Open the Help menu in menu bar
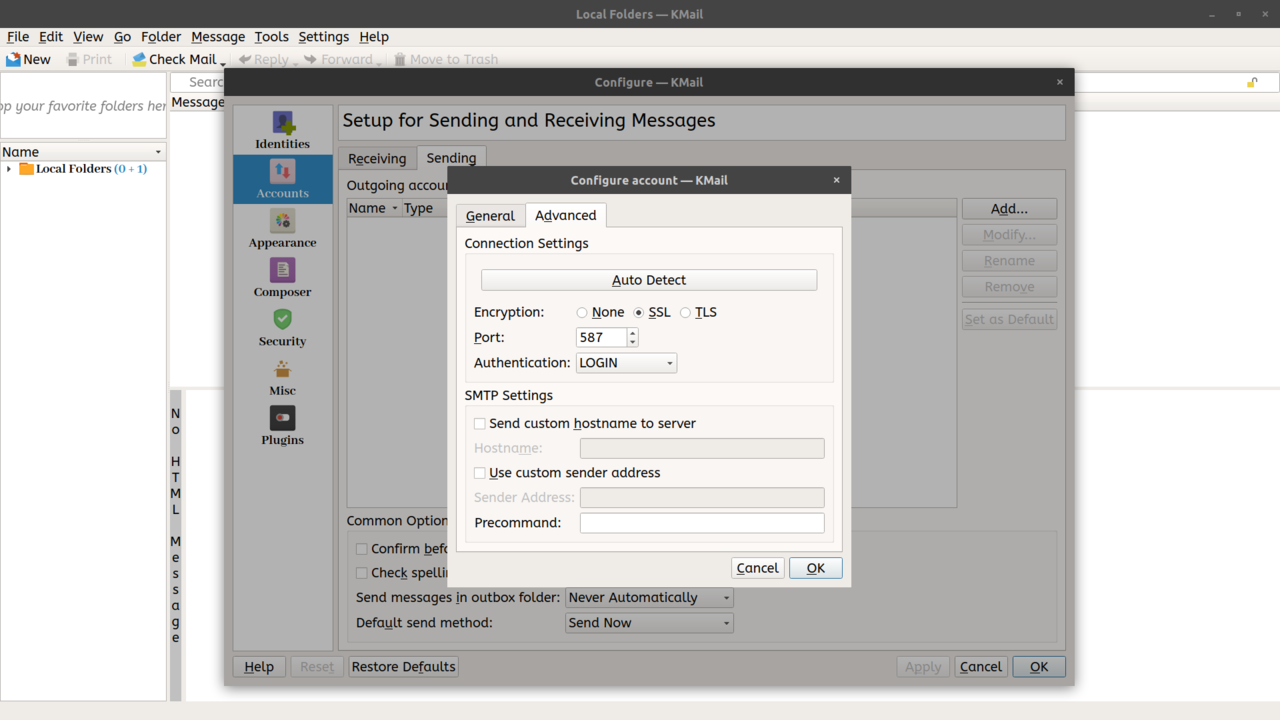Viewport: 1280px width, 720px height. (374, 37)
